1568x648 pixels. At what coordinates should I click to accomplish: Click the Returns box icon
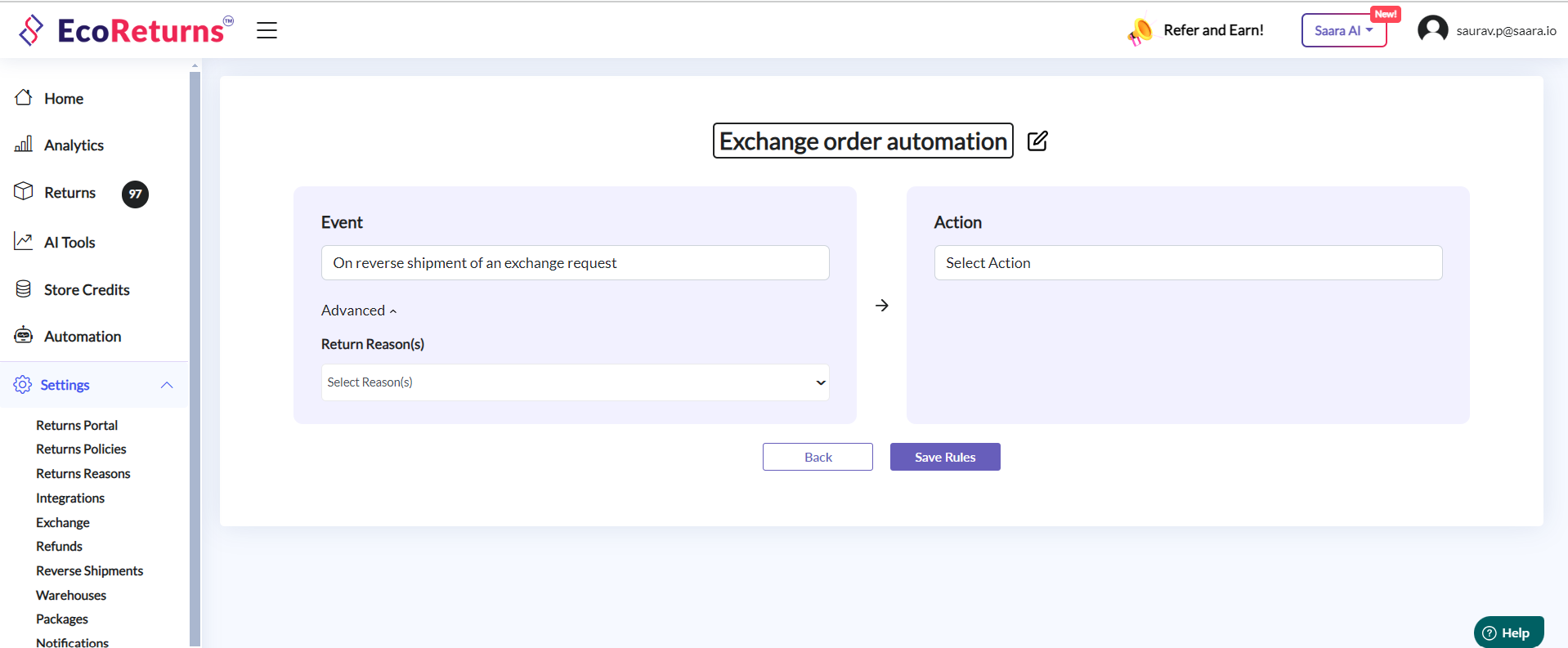24,192
